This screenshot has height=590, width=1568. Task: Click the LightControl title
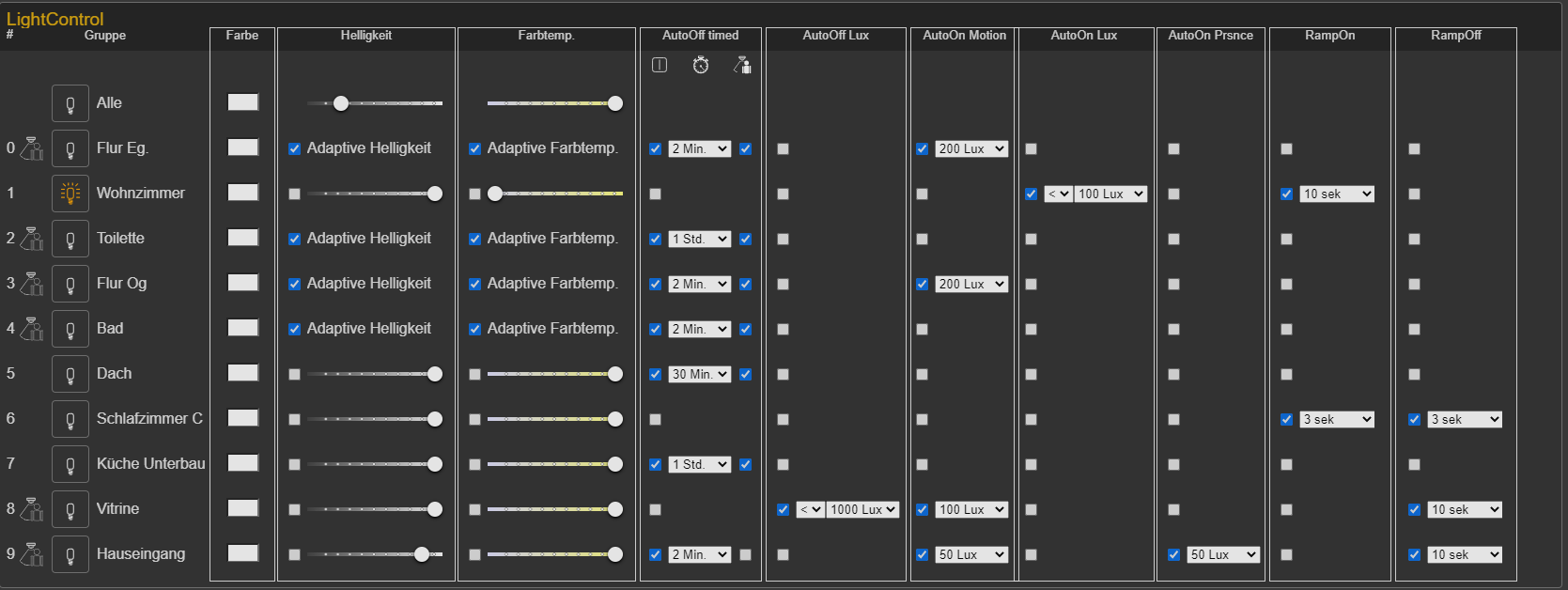point(54,19)
